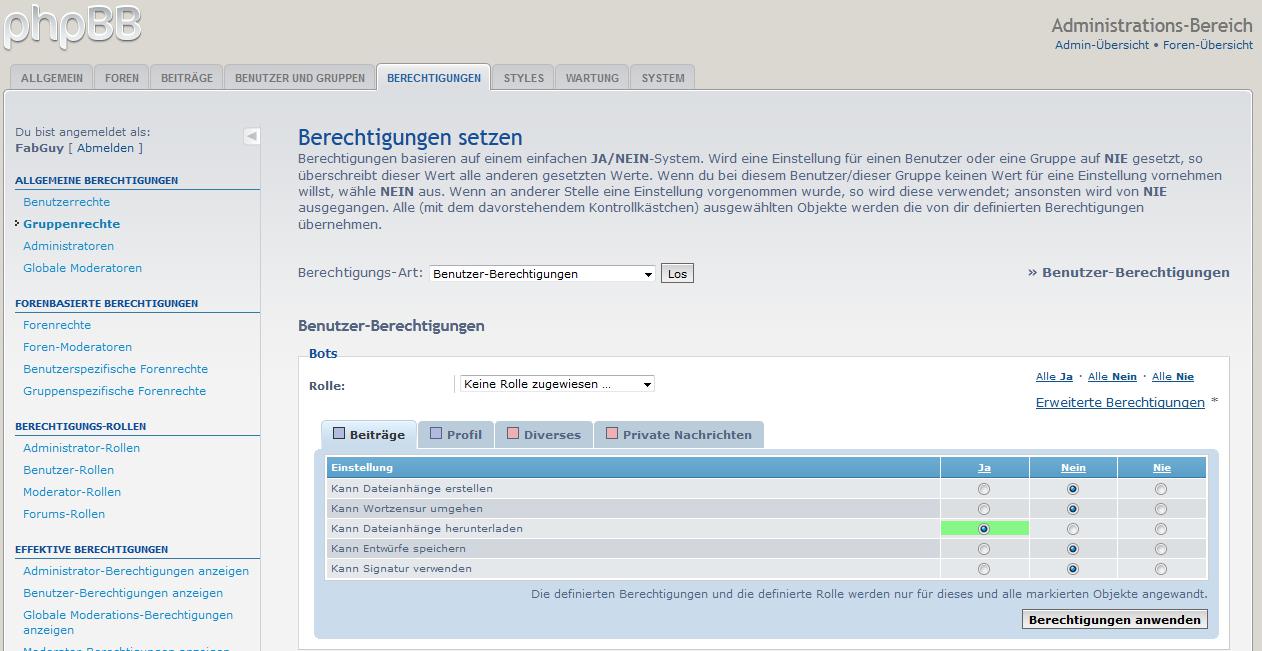Open Benutzerrechte in the sidebar

(66, 202)
